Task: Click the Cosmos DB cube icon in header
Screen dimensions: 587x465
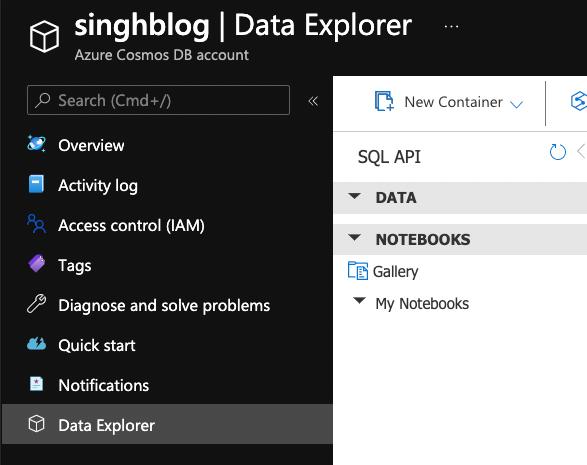Action: [x=44, y=36]
